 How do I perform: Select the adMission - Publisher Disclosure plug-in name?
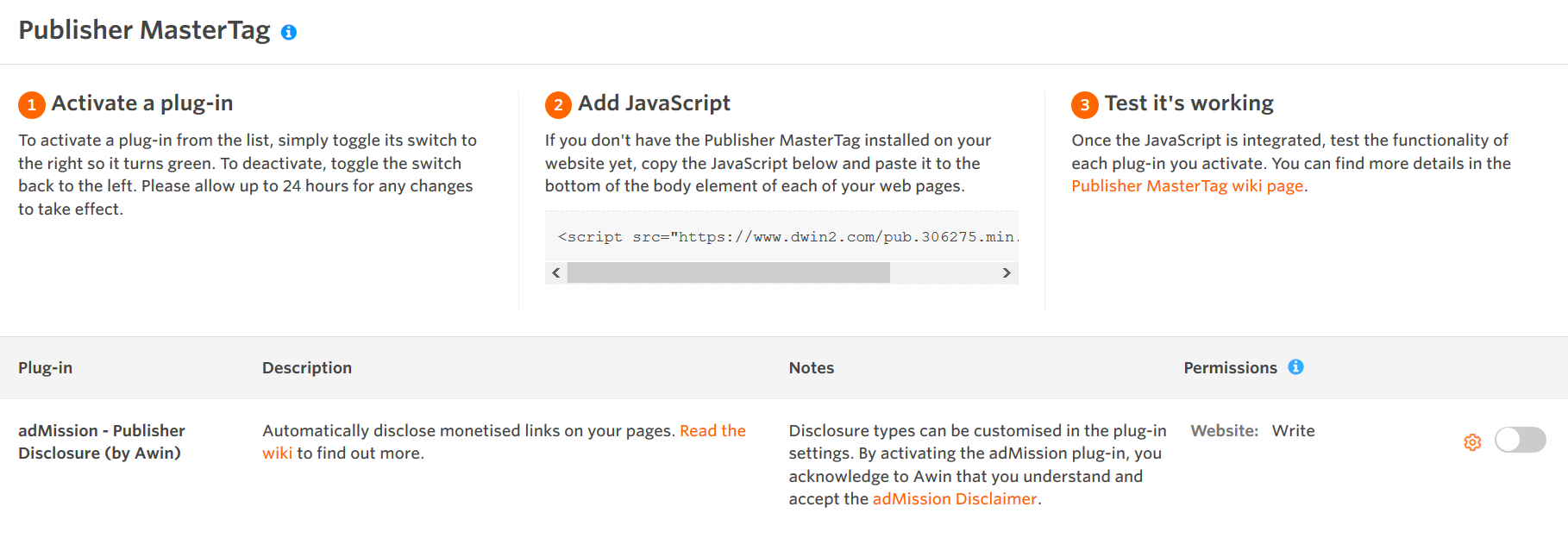pyautogui.click(x=101, y=441)
